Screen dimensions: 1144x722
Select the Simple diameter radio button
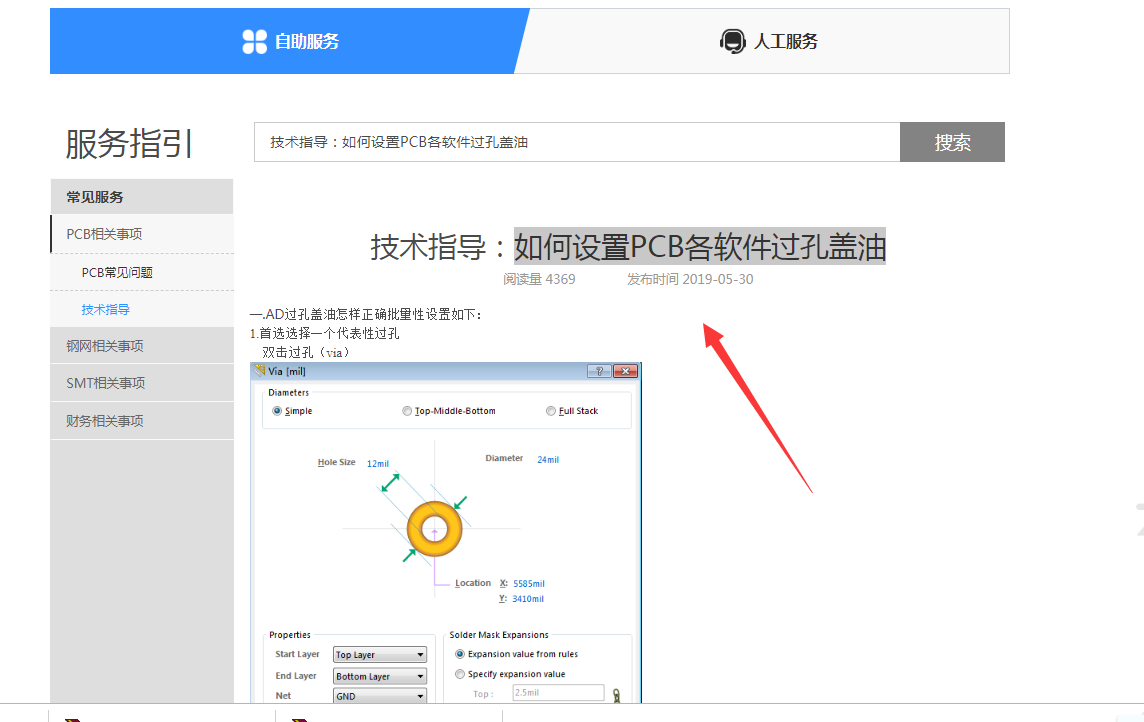pyautogui.click(x=278, y=411)
